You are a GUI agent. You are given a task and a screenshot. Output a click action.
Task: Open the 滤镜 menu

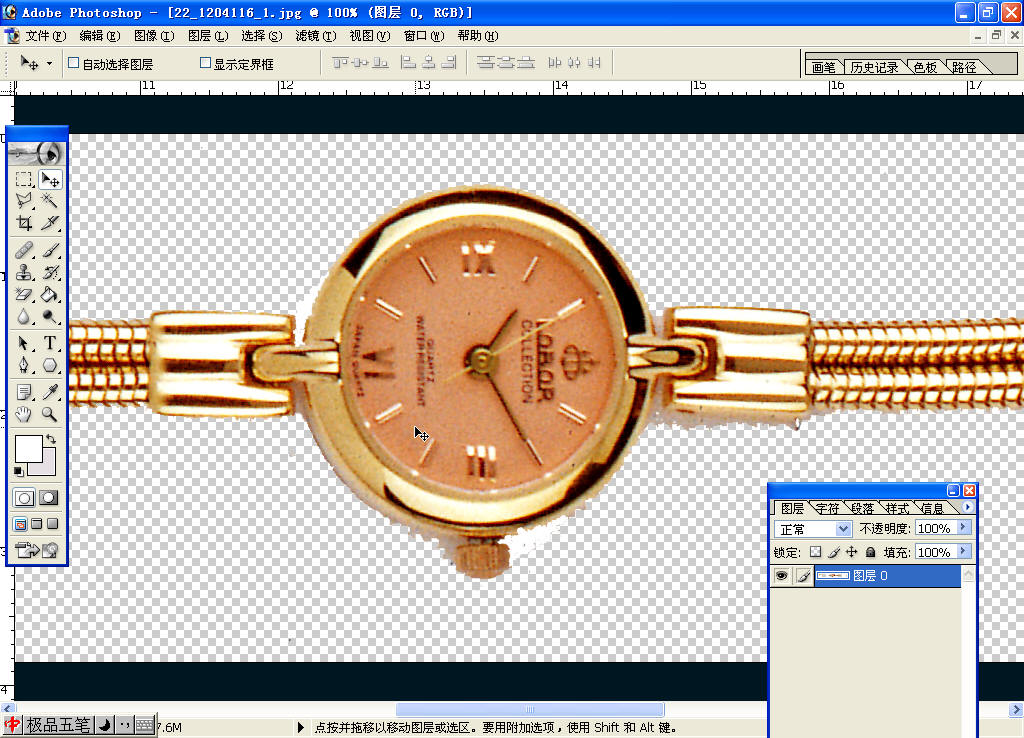pyautogui.click(x=315, y=36)
